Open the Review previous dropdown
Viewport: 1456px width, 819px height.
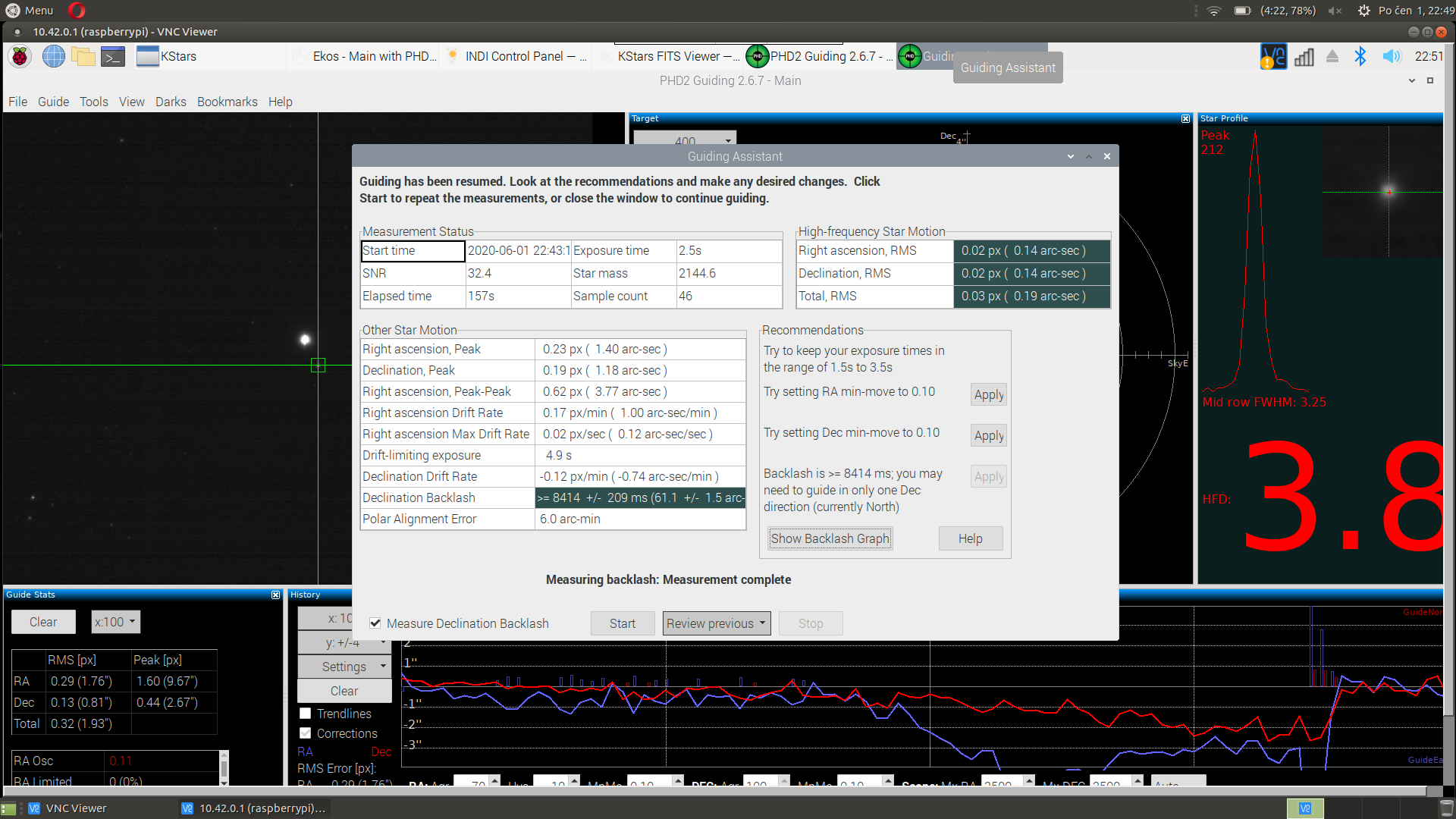pyautogui.click(x=716, y=623)
